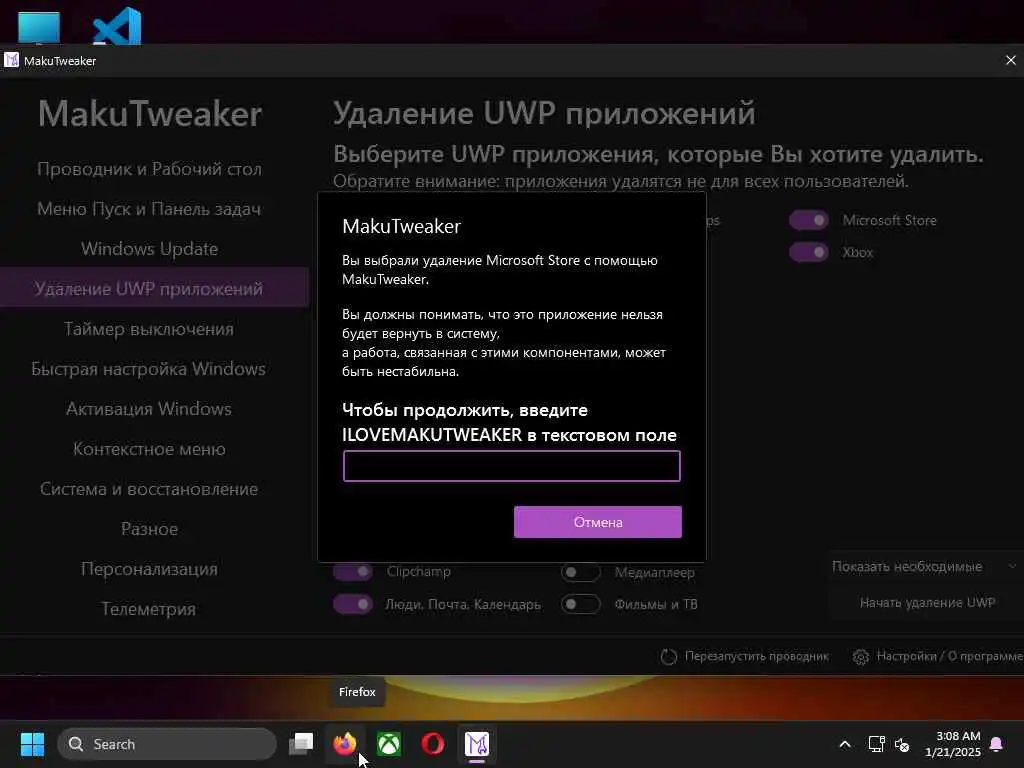The width and height of the screenshot is (1024, 768).
Task: Open Task View on the taskbar
Action: tap(301, 744)
